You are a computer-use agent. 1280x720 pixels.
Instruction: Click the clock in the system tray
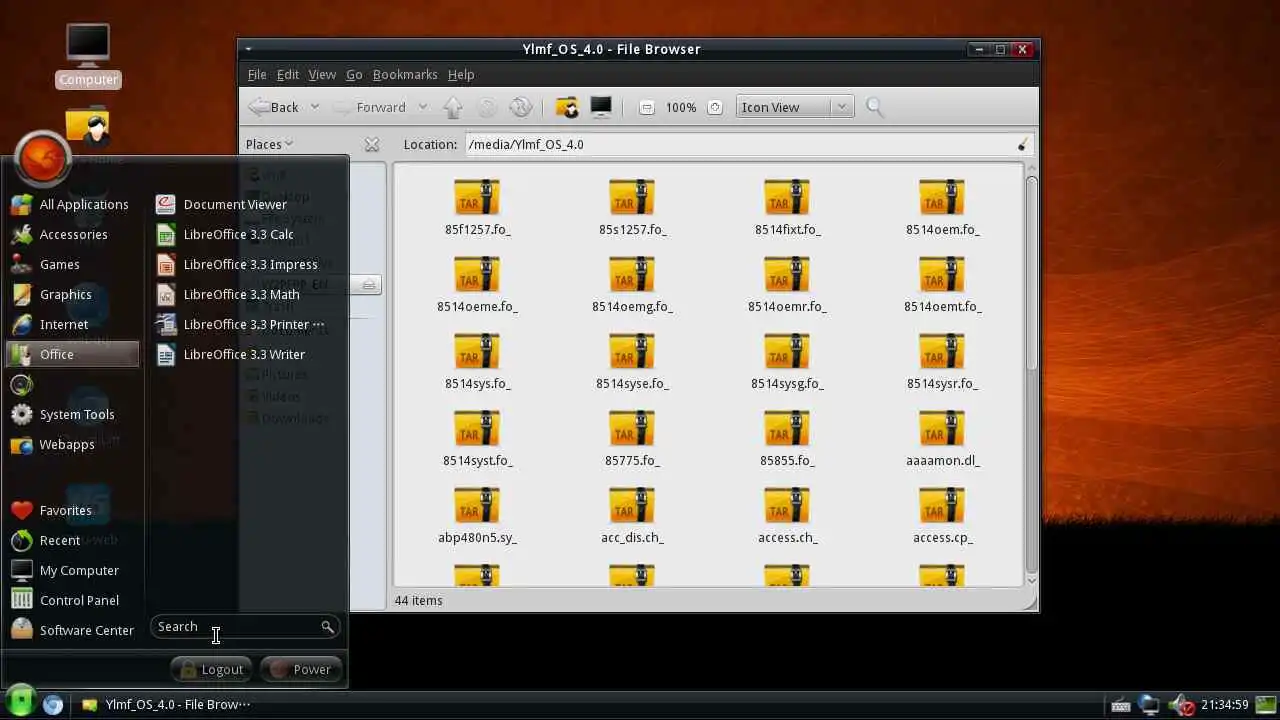click(x=1225, y=705)
